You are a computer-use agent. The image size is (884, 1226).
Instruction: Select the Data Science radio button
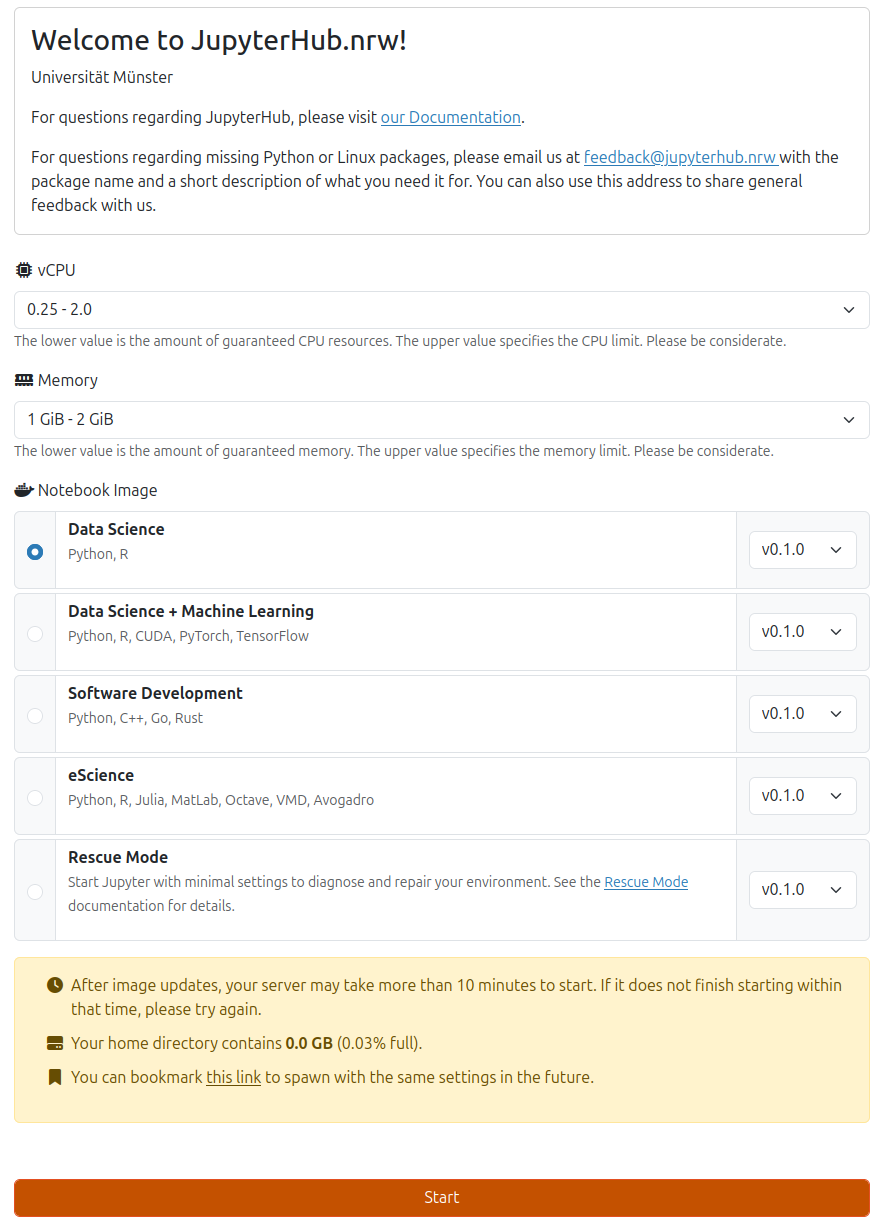tap(35, 552)
